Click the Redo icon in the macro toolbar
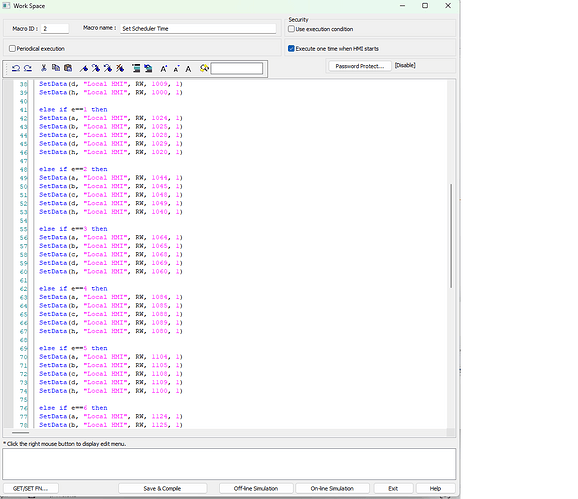The image size is (578, 499). pyautogui.click(x=28, y=68)
